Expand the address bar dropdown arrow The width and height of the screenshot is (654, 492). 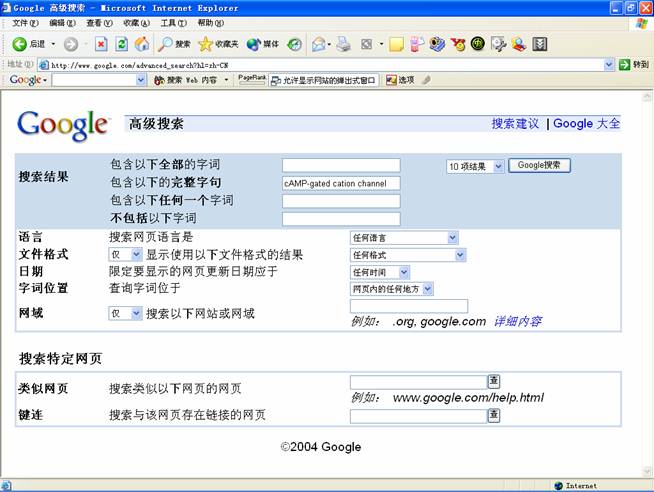coord(609,65)
